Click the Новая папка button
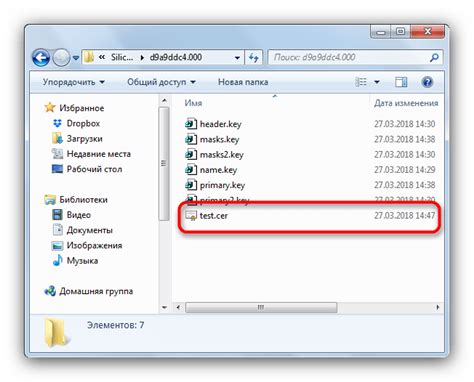This screenshot has width=474, height=382. [x=243, y=82]
